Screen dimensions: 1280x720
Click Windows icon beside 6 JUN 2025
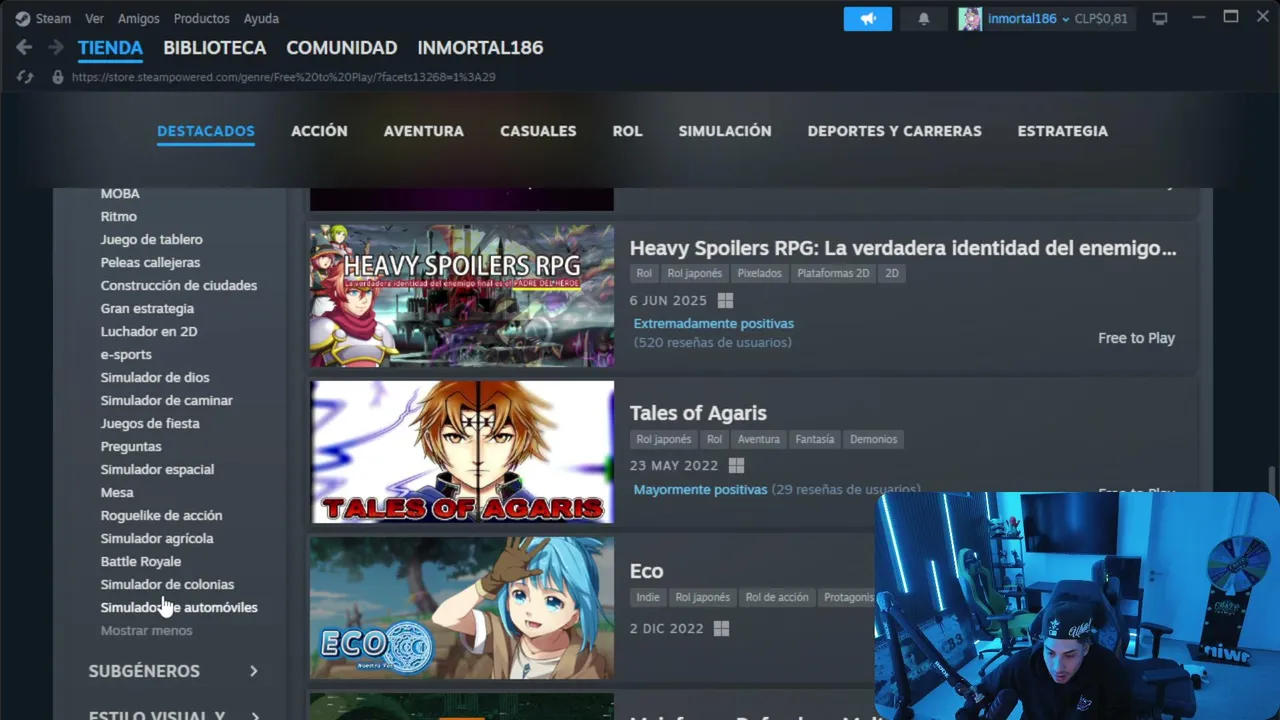(725, 300)
